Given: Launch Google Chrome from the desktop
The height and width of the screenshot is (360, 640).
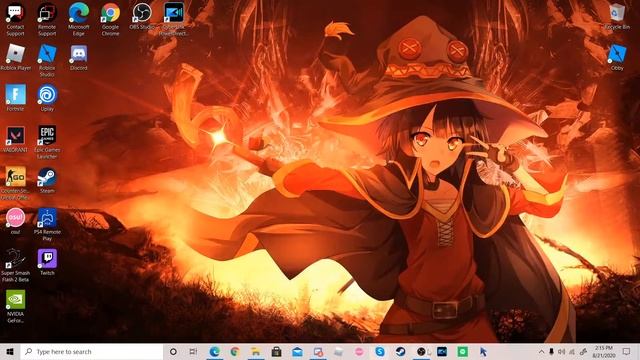Looking at the screenshot, I should point(110,20).
